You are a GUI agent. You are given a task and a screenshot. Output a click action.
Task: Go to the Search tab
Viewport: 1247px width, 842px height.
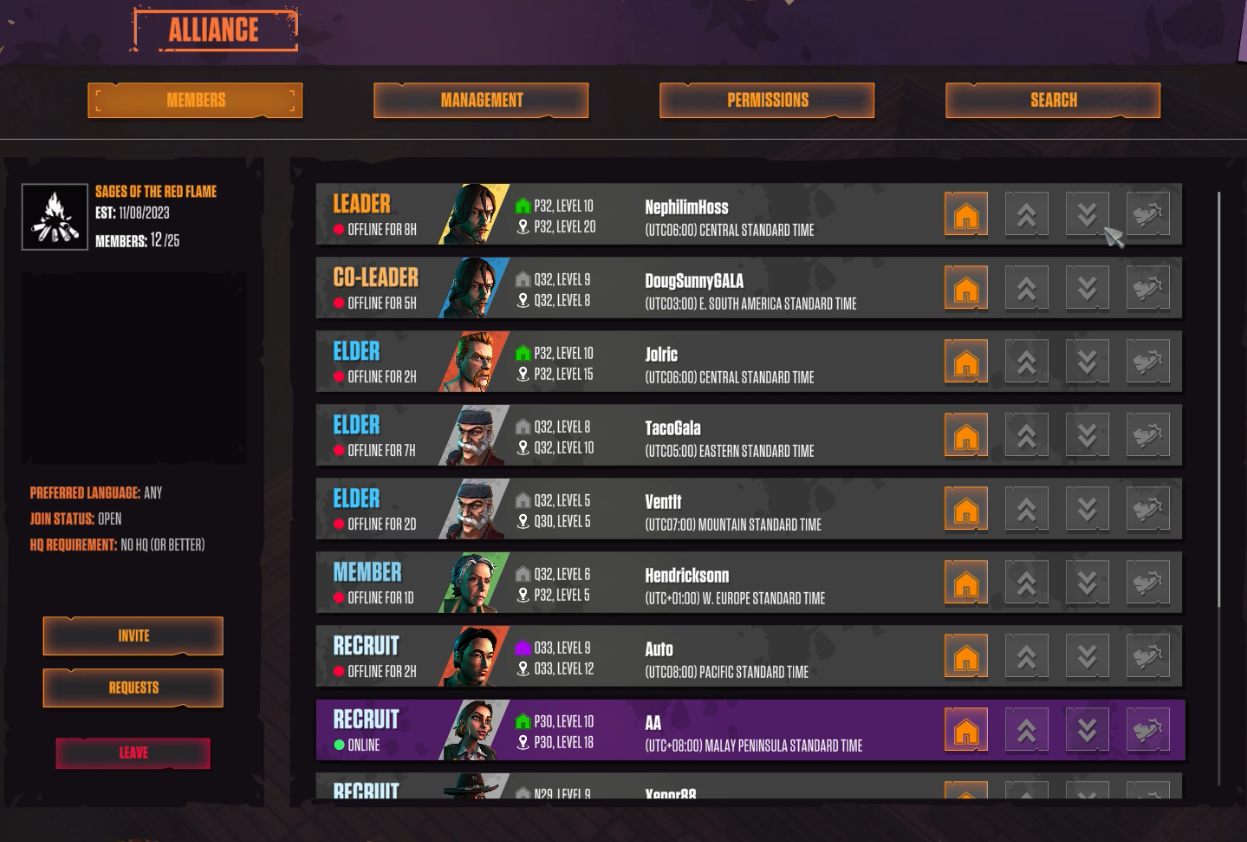tap(1053, 100)
